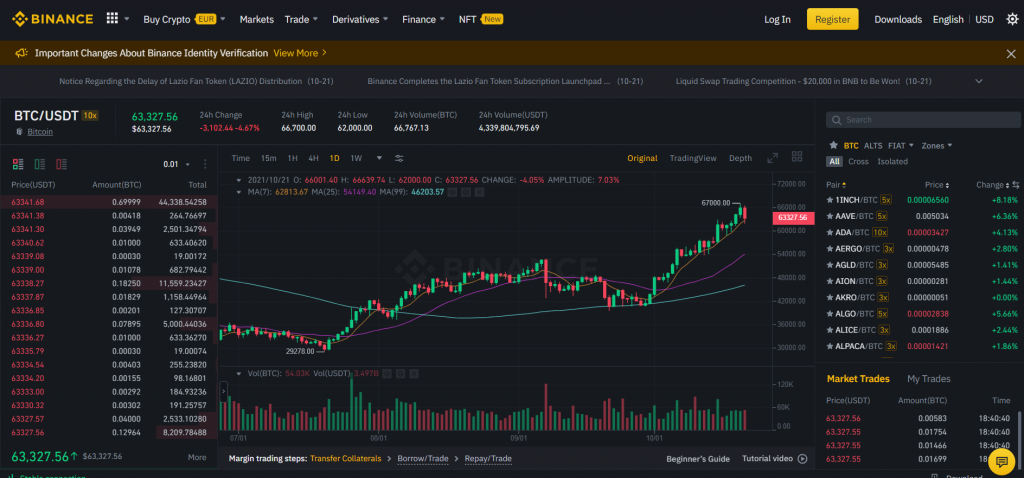Image resolution: width=1024 pixels, height=478 pixels.
Task: Click the Register button
Action: tap(833, 19)
